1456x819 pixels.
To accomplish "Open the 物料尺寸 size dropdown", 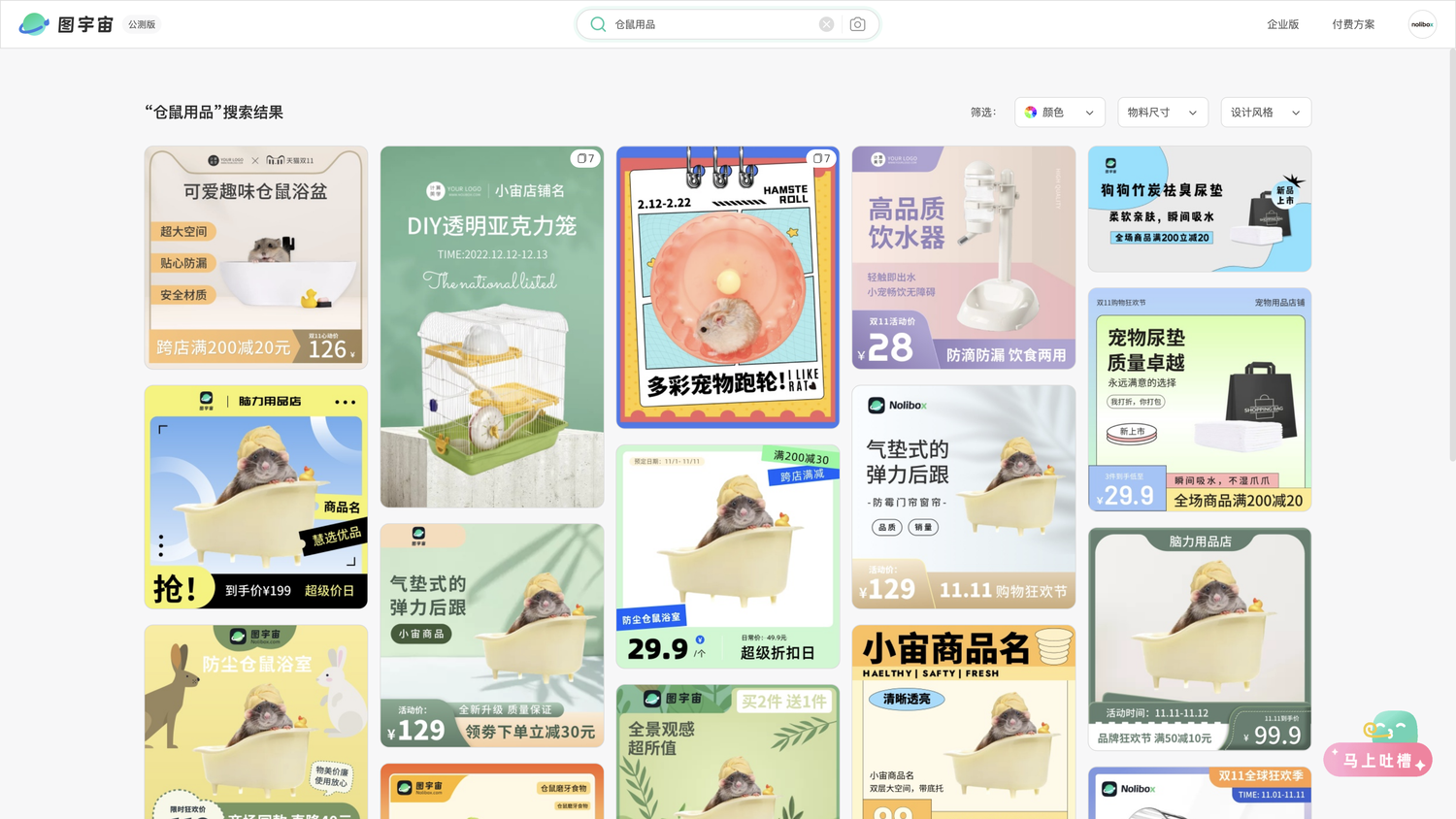I will point(1163,113).
